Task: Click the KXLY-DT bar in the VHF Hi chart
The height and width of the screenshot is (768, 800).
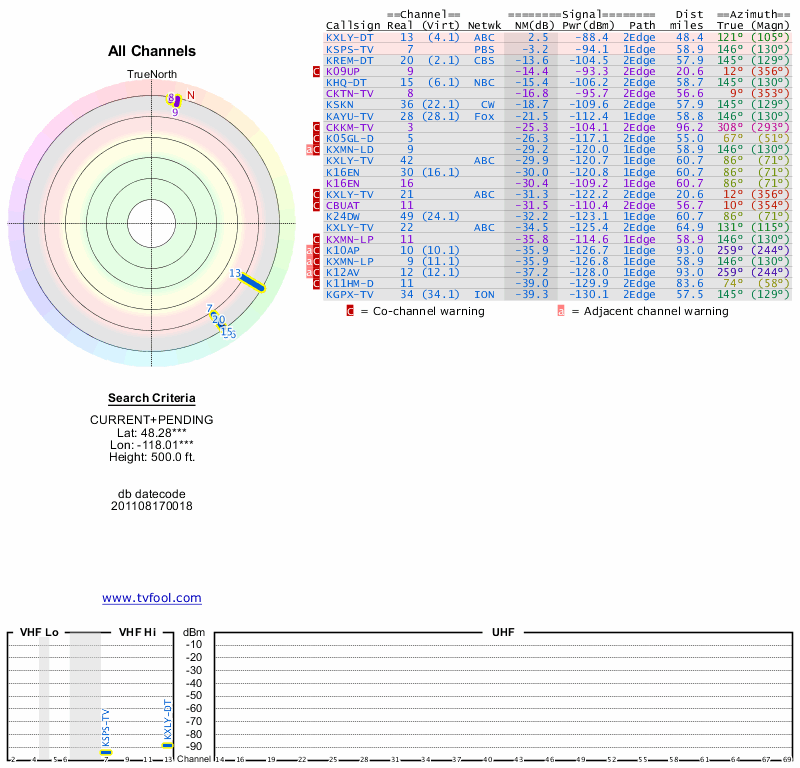Action: click(x=168, y=746)
